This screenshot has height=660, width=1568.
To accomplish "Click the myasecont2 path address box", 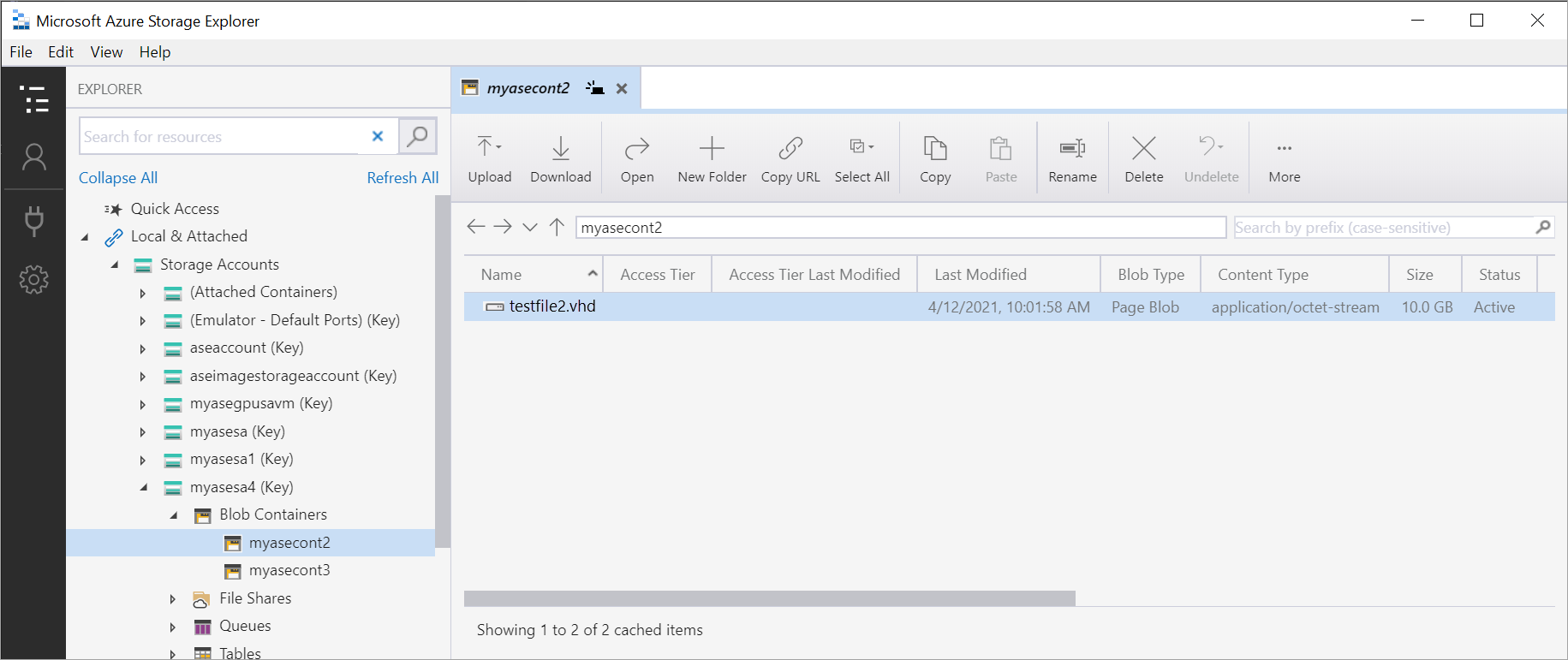I will tap(901, 227).
